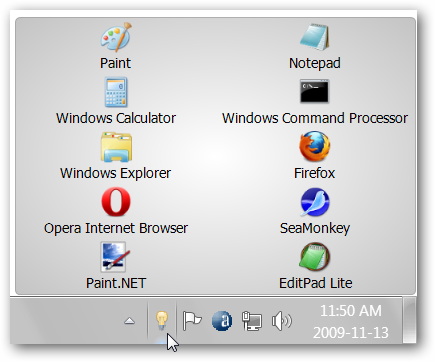Open the red Opera browser icon
The height and width of the screenshot is (362, 435).
point(116,202)
